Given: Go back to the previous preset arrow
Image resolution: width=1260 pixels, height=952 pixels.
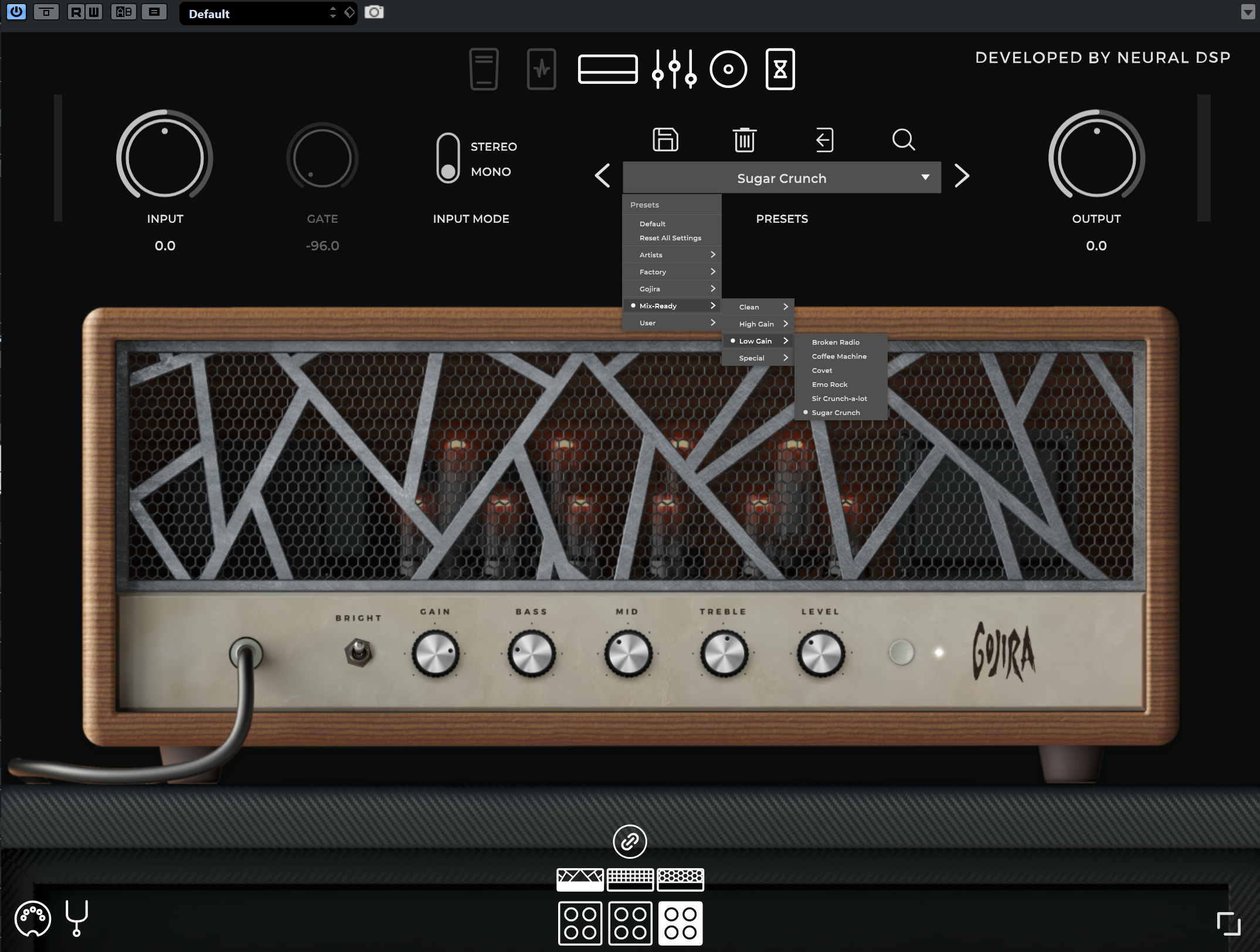Looking at the screenshot, I should click(602, 176).
